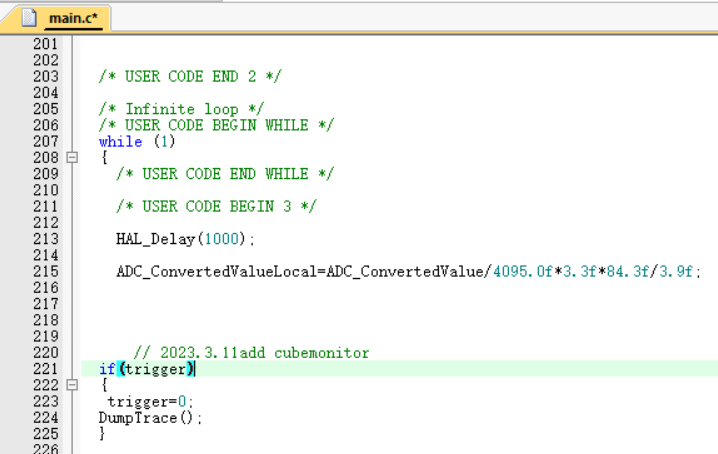Collapse the if block at line 222
Screen dimensions: 718x454
(x=72, y=385)
